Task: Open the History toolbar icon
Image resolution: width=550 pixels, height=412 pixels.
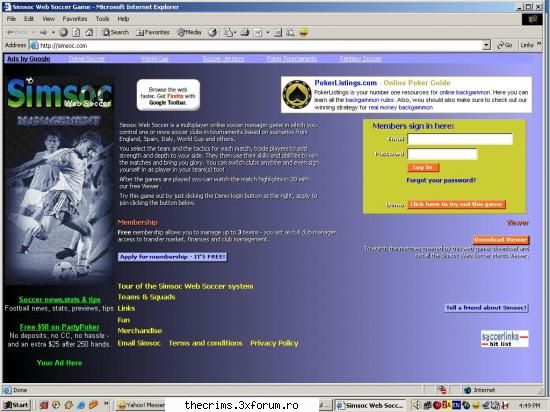Action: tap(212, 33)
